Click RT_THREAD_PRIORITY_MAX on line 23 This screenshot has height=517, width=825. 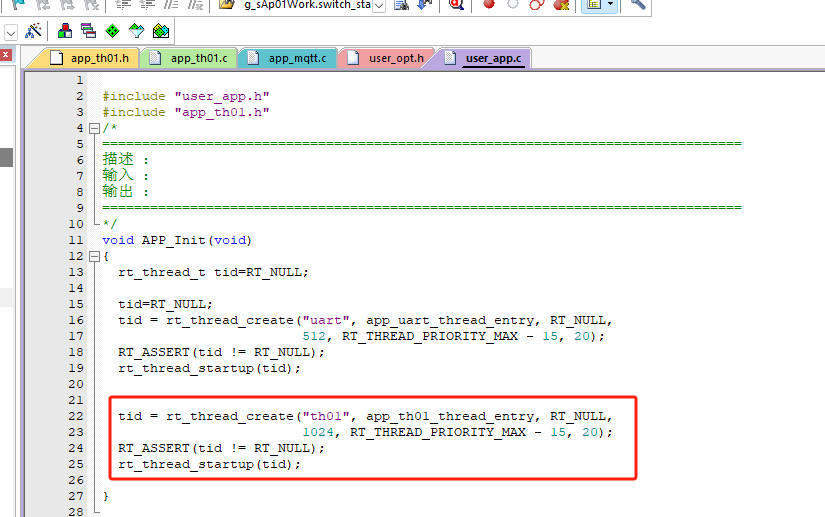(x=438, y=432)
